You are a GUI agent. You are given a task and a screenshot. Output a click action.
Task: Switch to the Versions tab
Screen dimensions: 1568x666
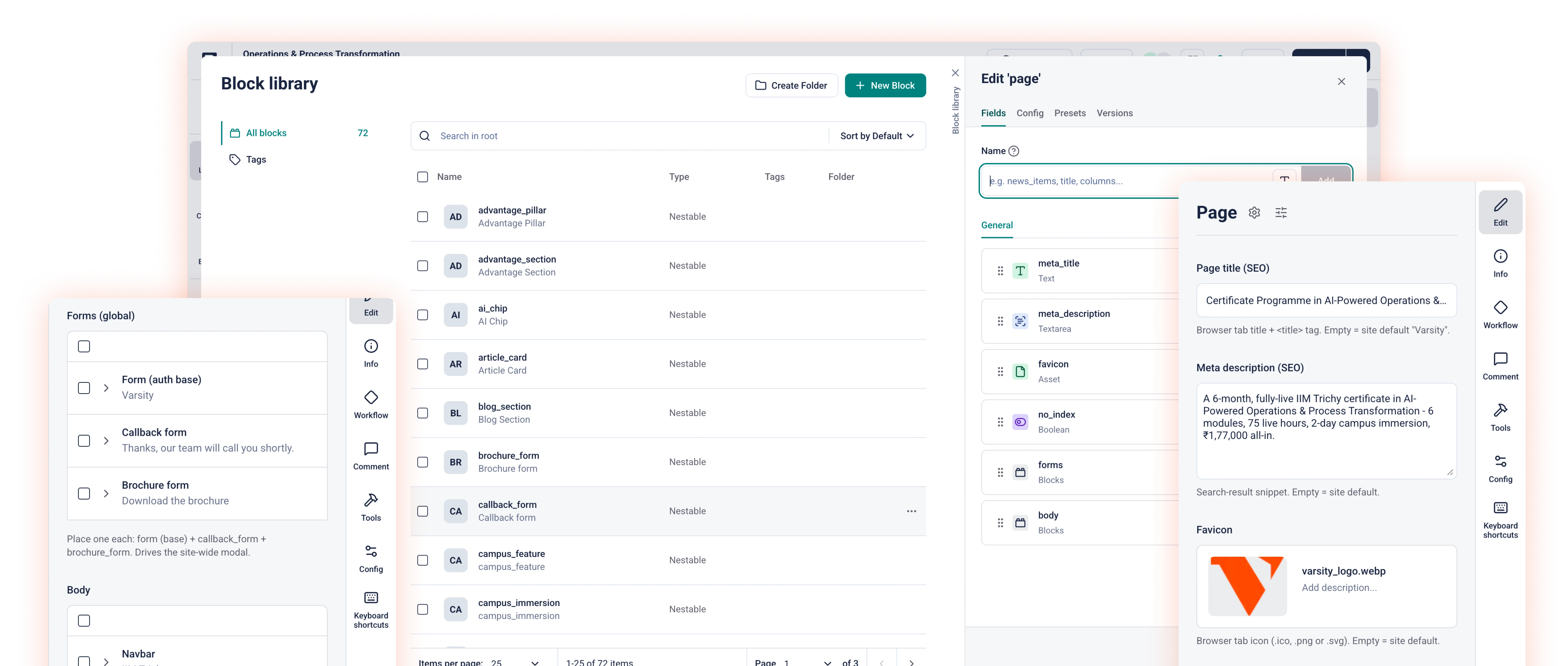(x=1114, y=113)
